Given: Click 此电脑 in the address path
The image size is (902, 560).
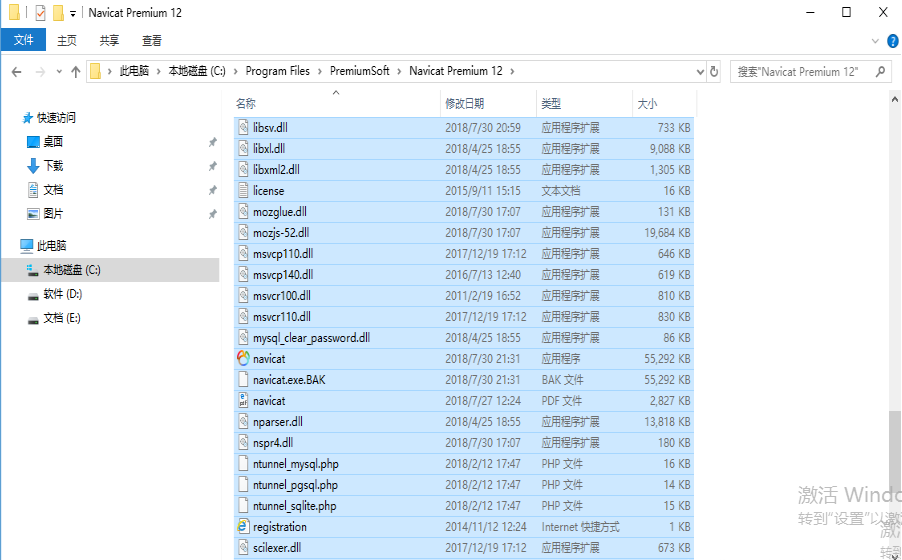Looking at the screenshot, I should 134,71.
